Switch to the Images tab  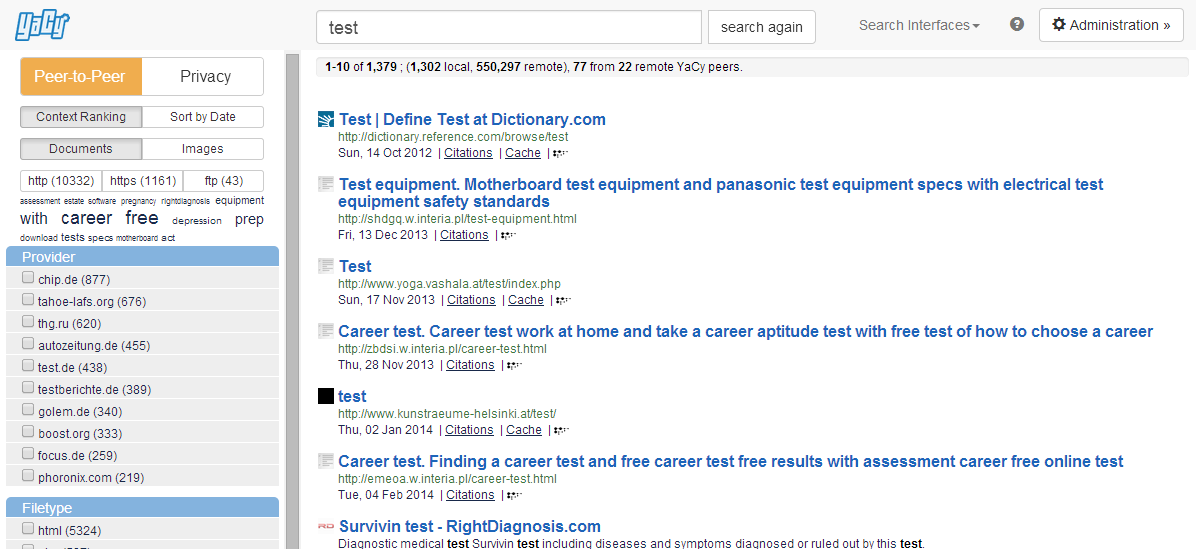(x=202, y=149)
